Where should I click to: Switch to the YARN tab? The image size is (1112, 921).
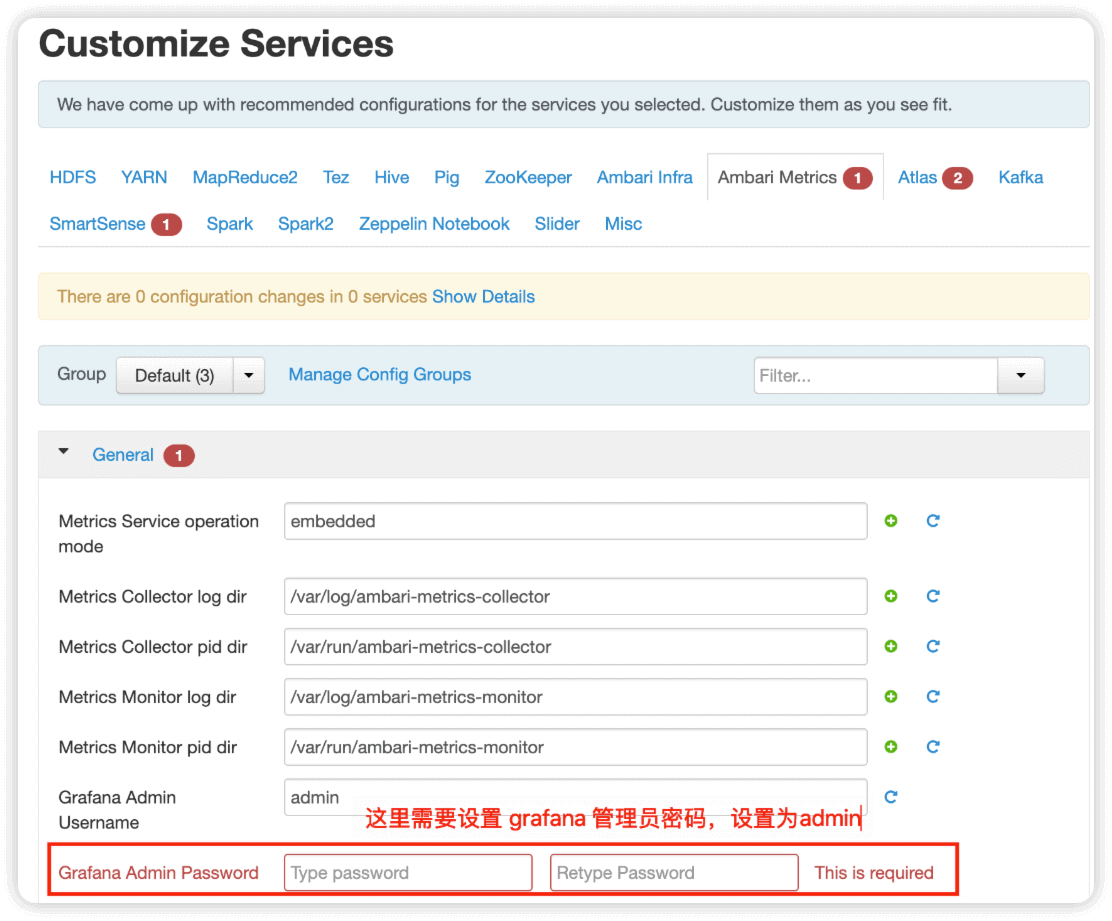(144, 177)
